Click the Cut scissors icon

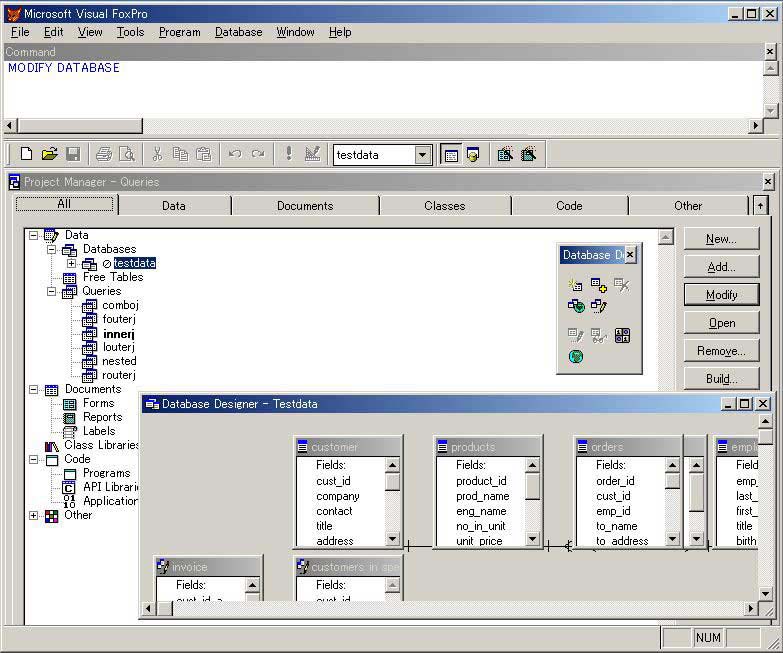pyautogui.click(x=157, y=154)
